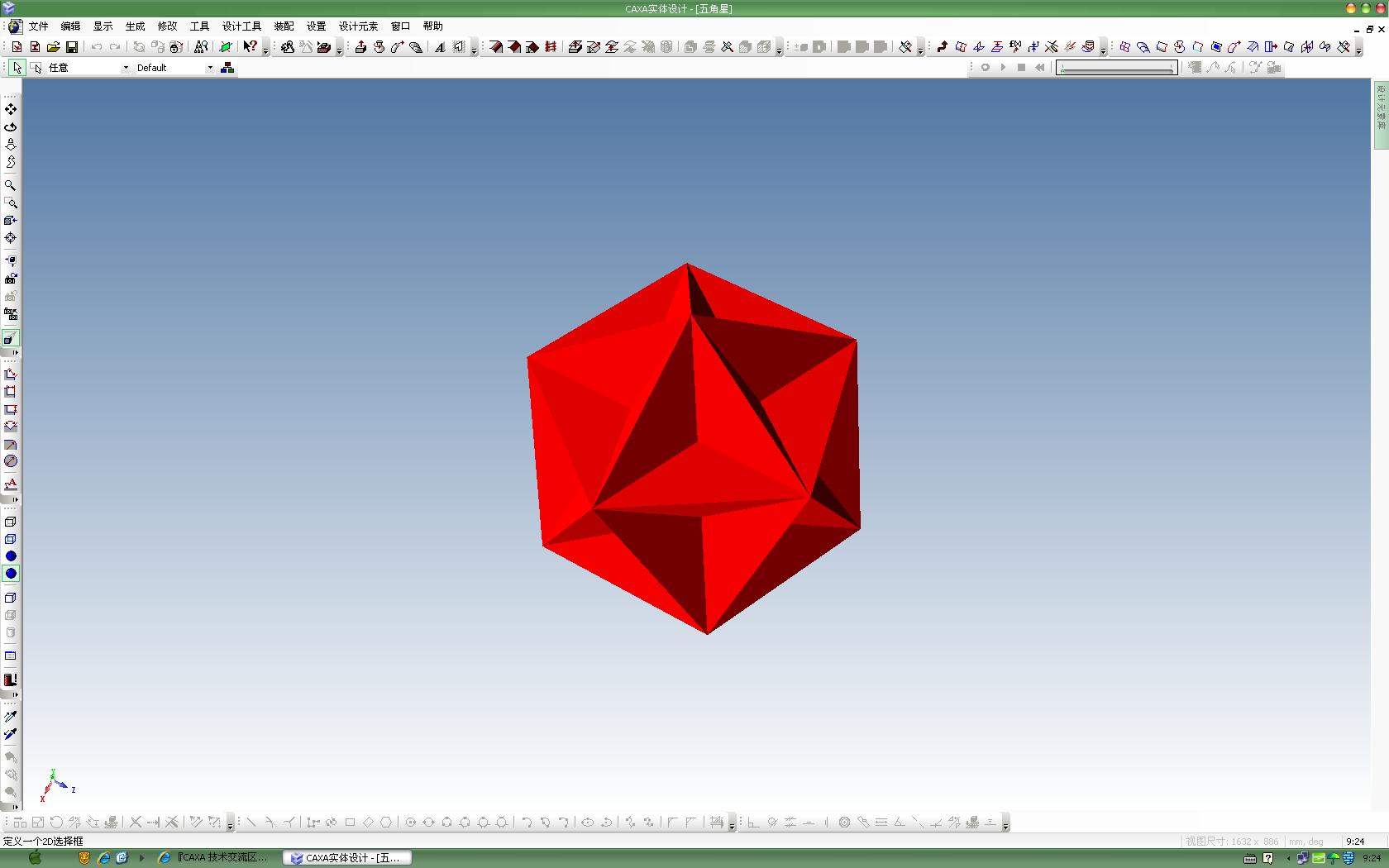Open the 显示 menu

point(103,26)
